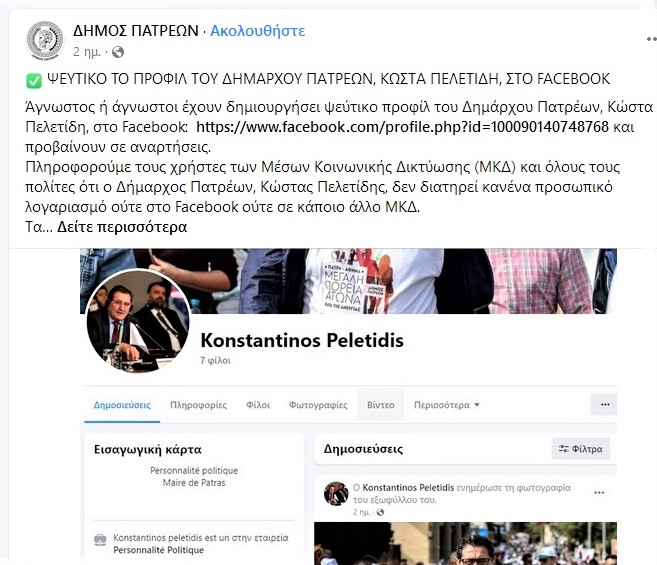657x565 pixels.
Task: Switch to the Πληροφορίες tab
Action: tap(198, 405)
